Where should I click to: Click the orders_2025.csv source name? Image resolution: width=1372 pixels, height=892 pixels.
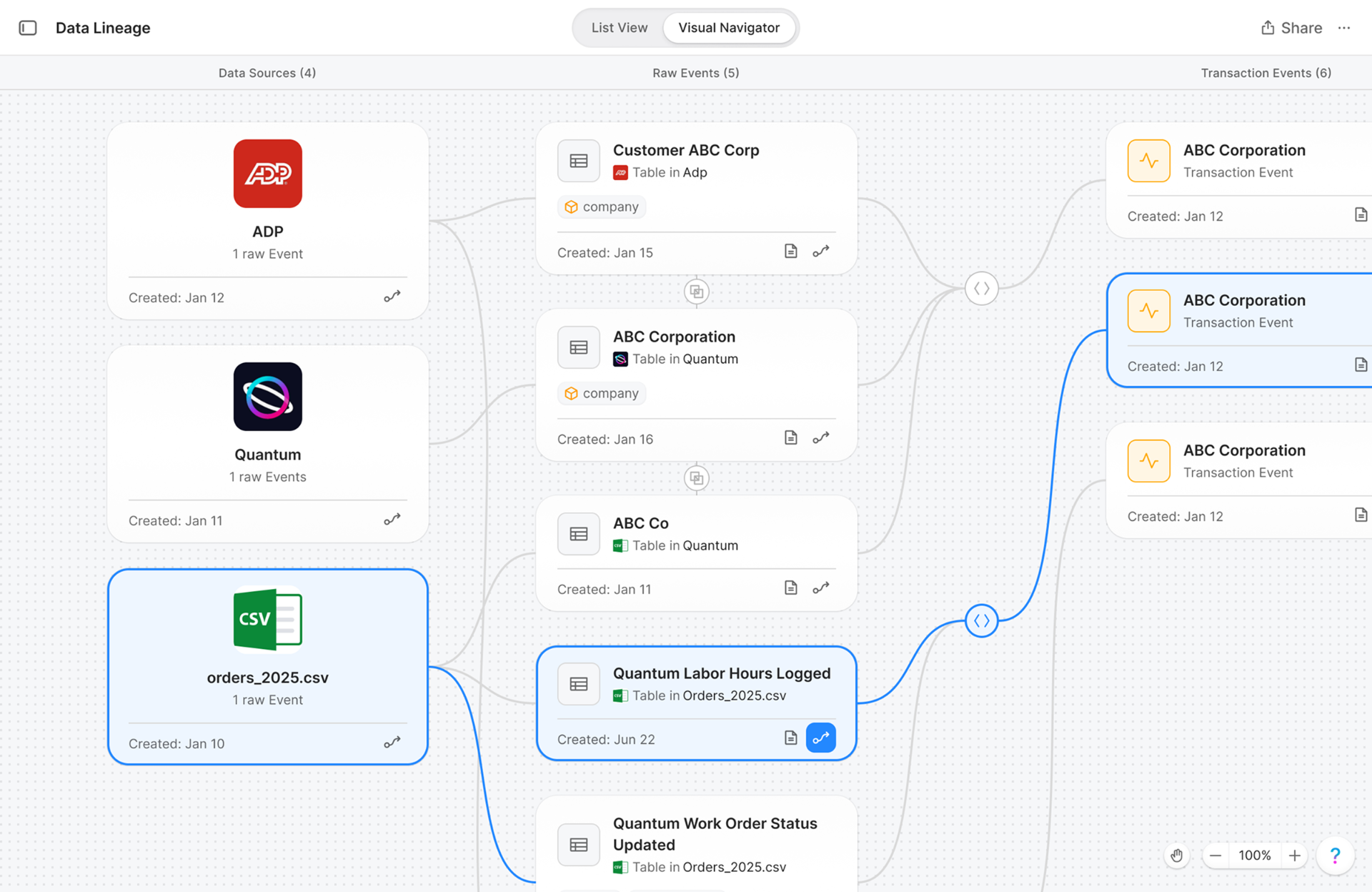coord(267,678)
